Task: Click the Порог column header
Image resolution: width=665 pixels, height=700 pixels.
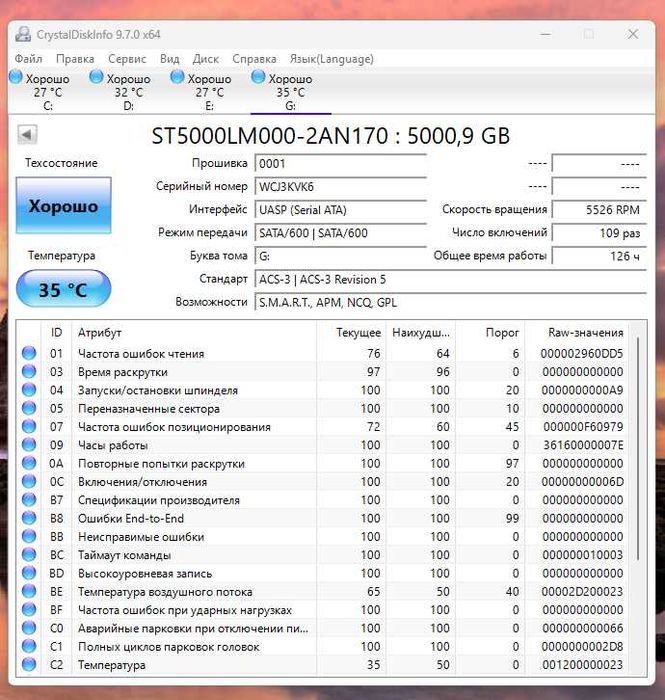Action: 490,333
